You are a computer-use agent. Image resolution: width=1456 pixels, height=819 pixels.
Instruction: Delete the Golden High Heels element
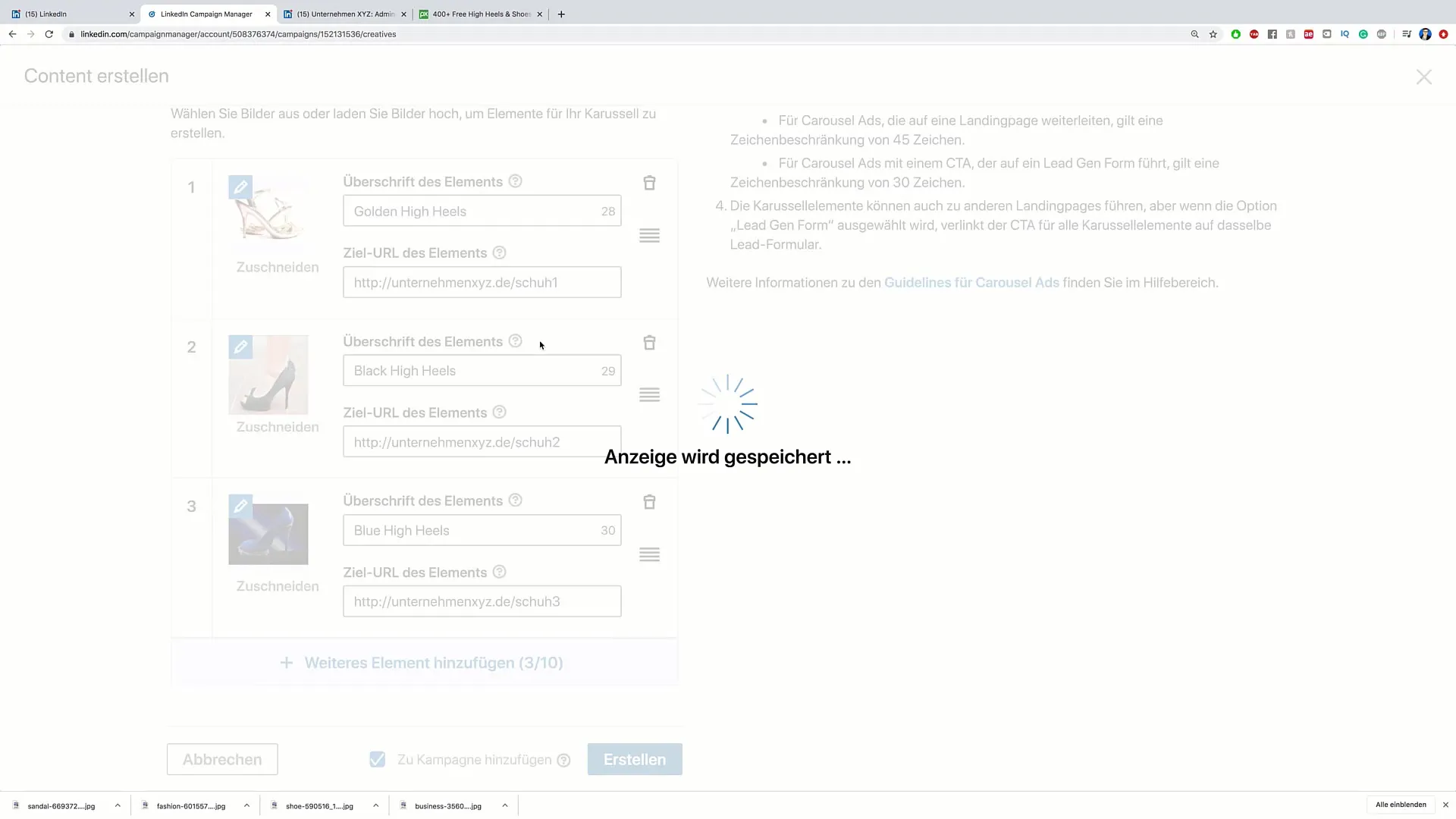click(649, 183)
